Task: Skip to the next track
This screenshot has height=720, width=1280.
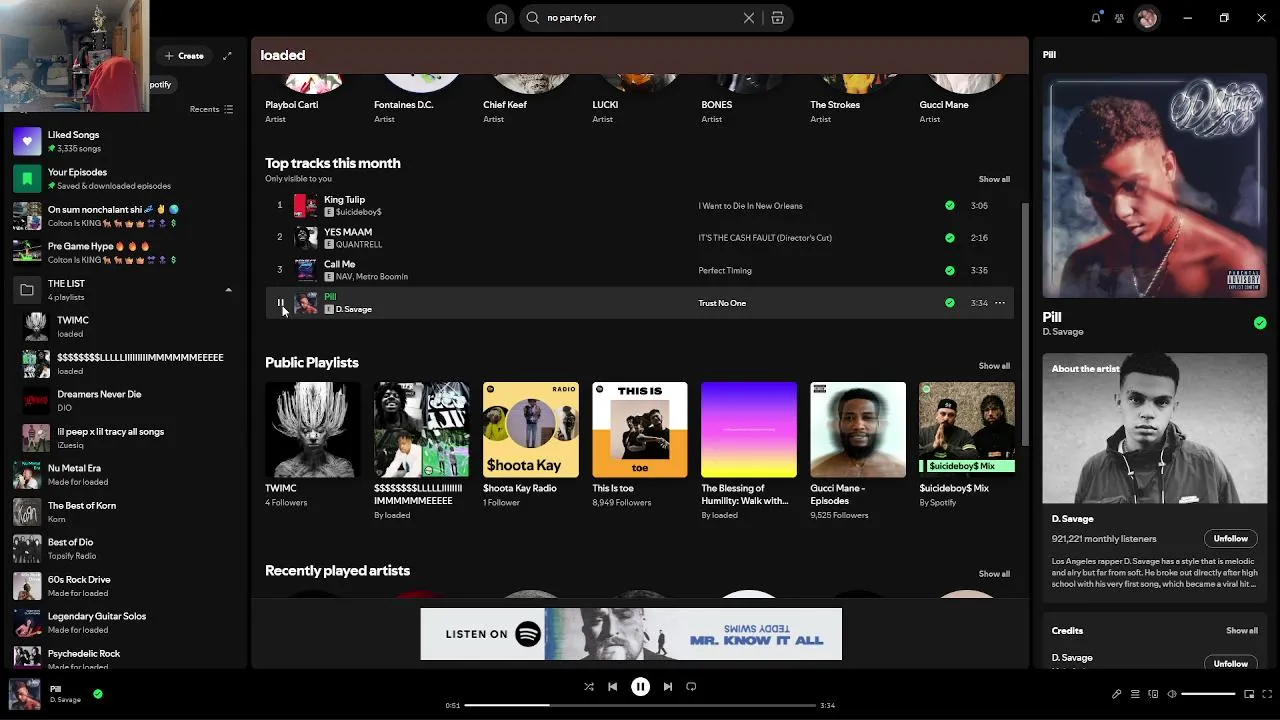Action: (x=668, y=687)
